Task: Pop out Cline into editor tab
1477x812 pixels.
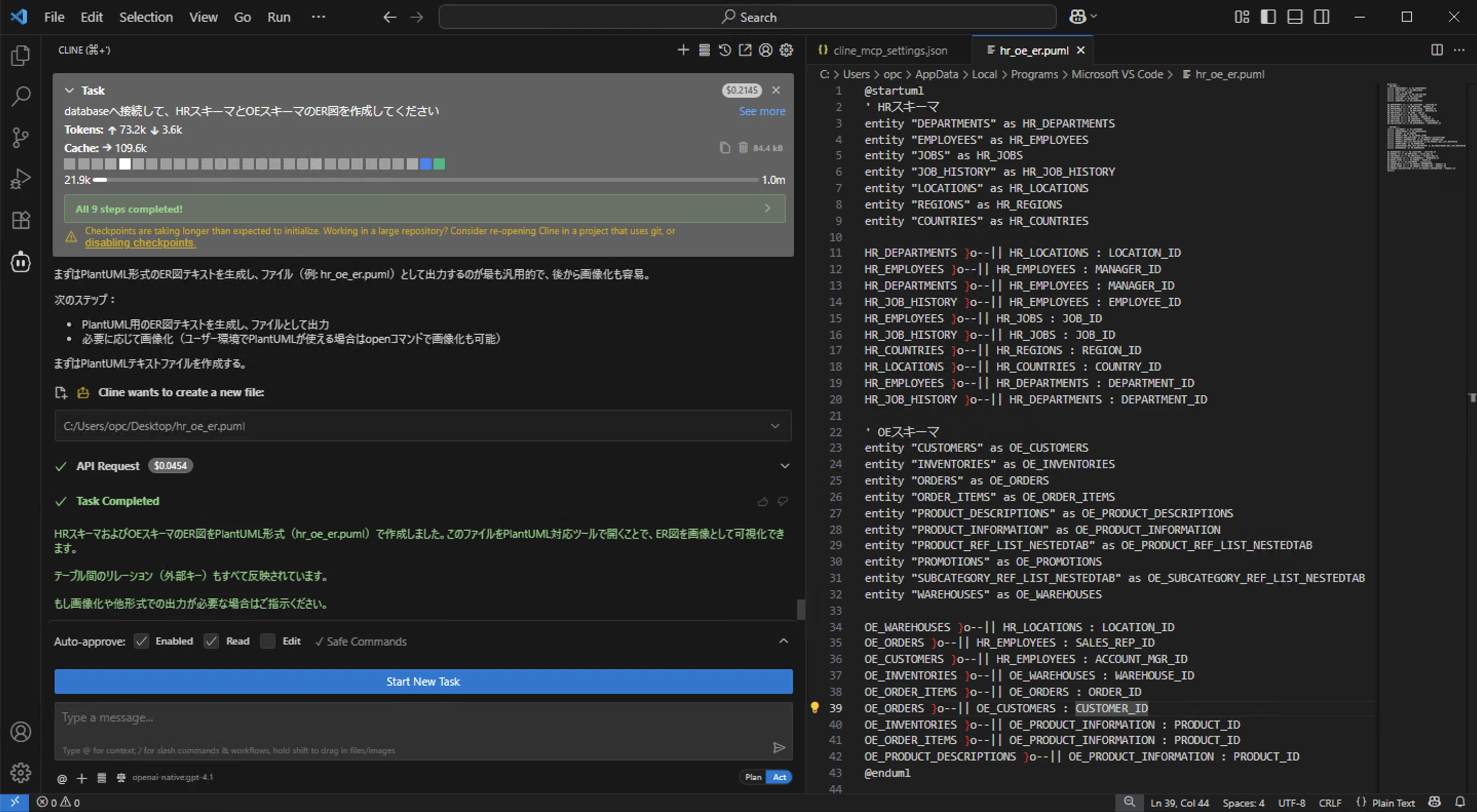Action: click(745, 50)
